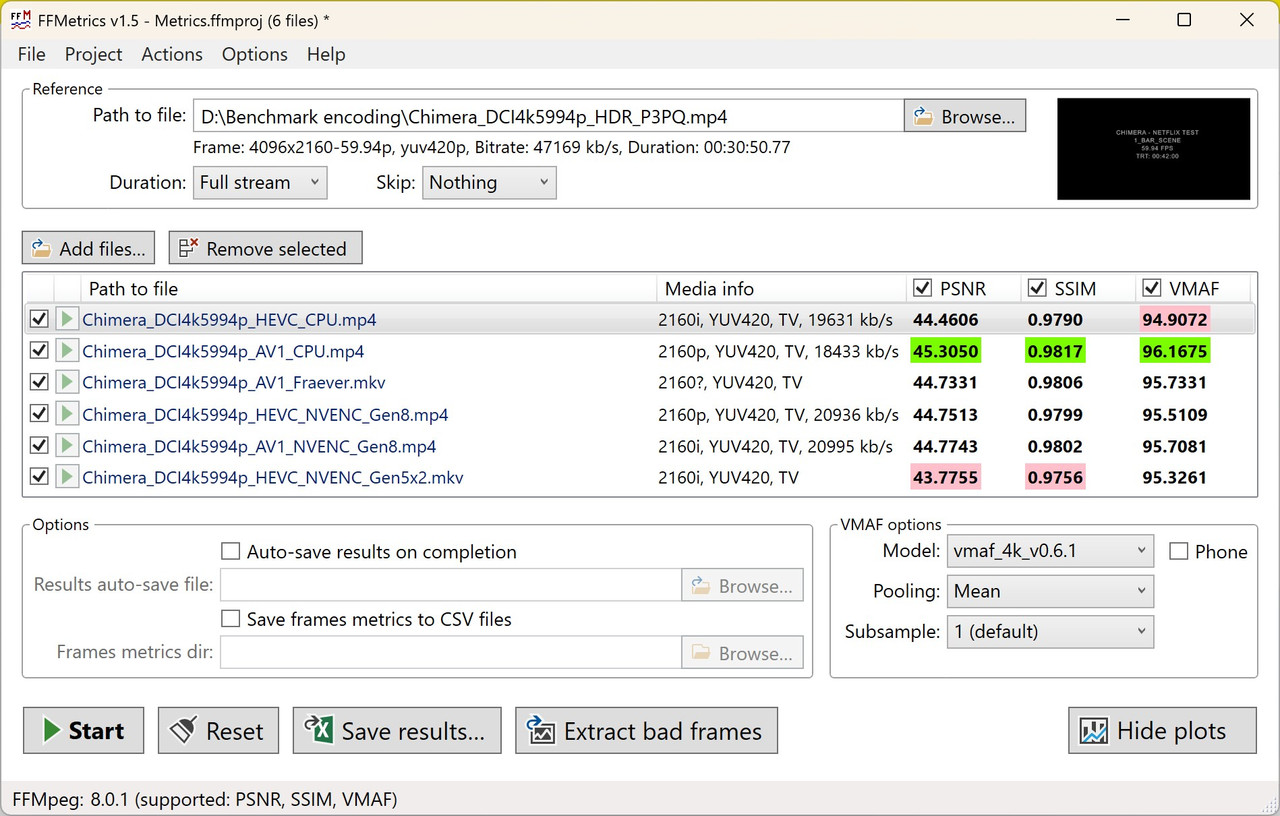Enable the Phone VMAF option
Viewport: 1280px width, 816px height.
click(x=1179, y=552)
